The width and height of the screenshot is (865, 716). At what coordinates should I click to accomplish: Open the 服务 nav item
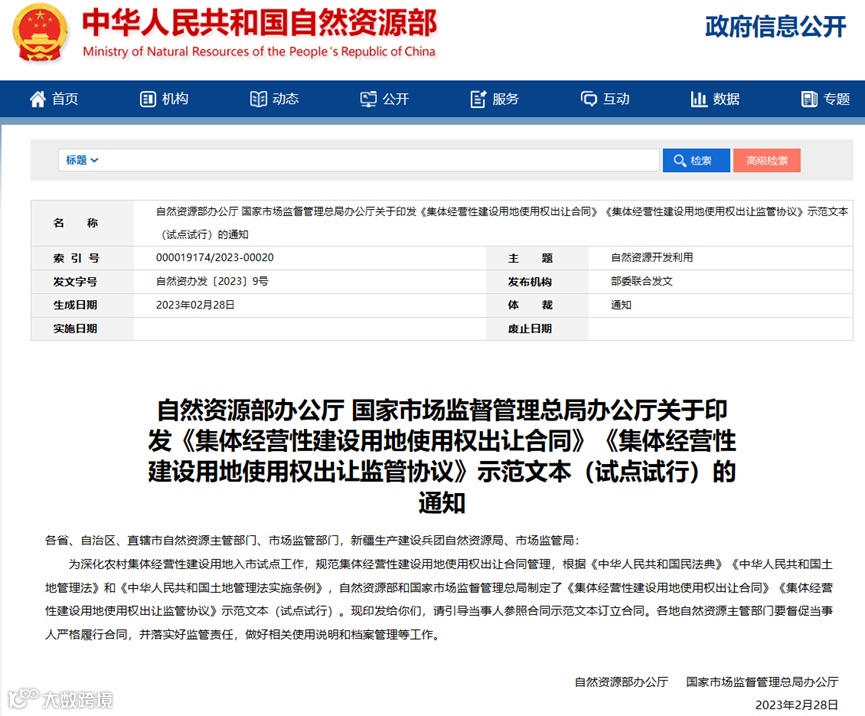point(495,99)
